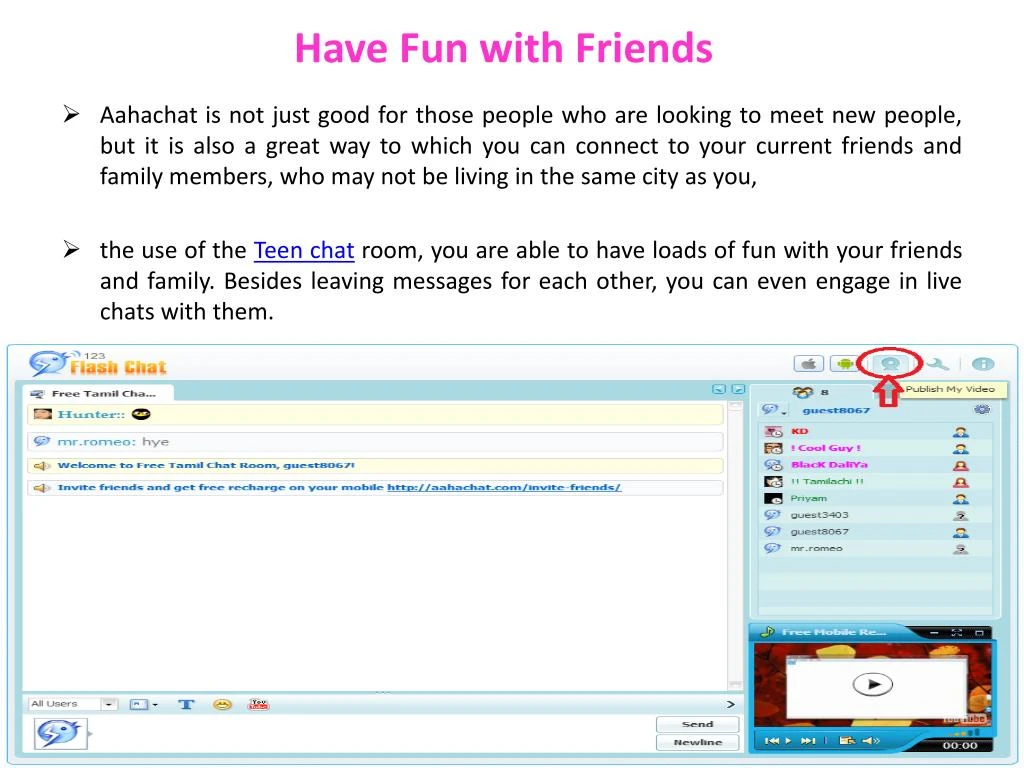
Task: Open the info icon in chat header
Action: click(983, 364)
